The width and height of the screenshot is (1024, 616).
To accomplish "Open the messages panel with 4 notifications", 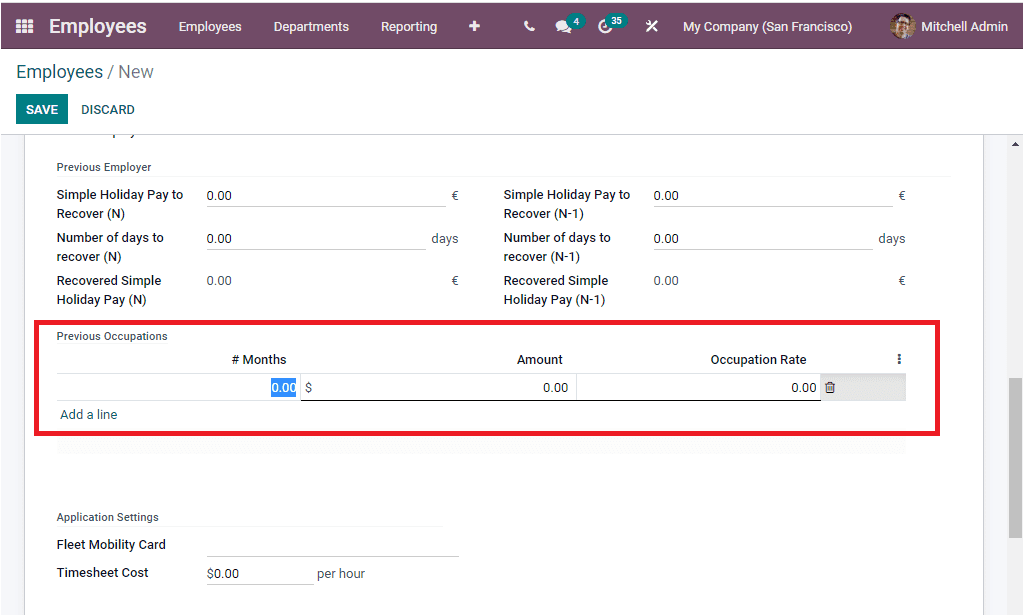I will pyautogui.click(x=562, y=26).
